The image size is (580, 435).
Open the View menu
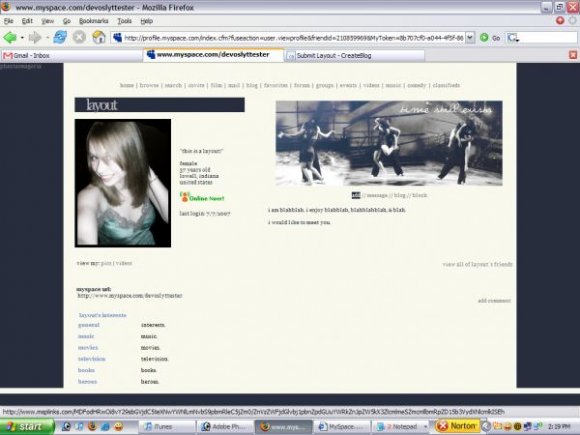coord(47,21)
